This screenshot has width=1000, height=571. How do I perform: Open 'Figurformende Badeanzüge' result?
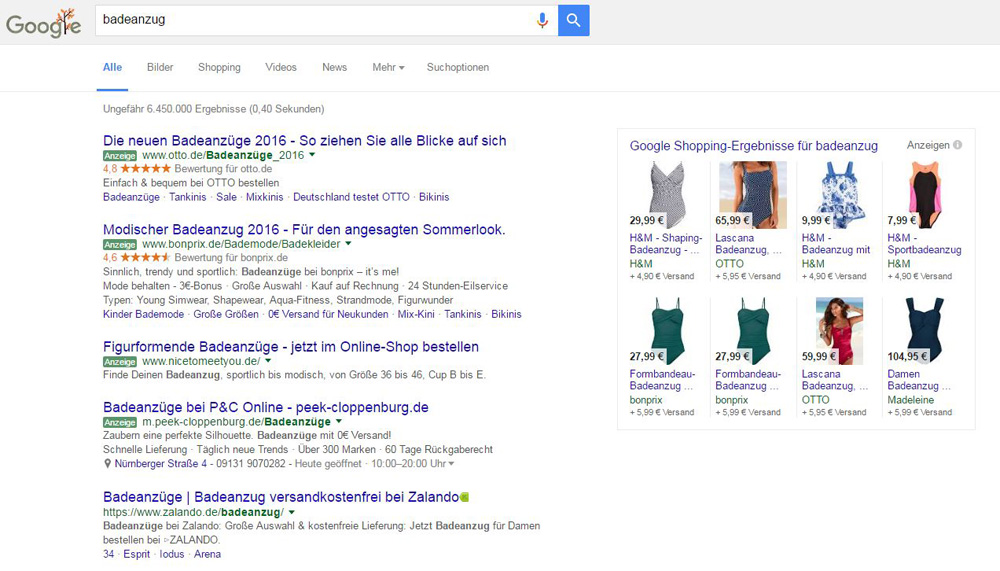pyautogui.click(x=291, y=346)
